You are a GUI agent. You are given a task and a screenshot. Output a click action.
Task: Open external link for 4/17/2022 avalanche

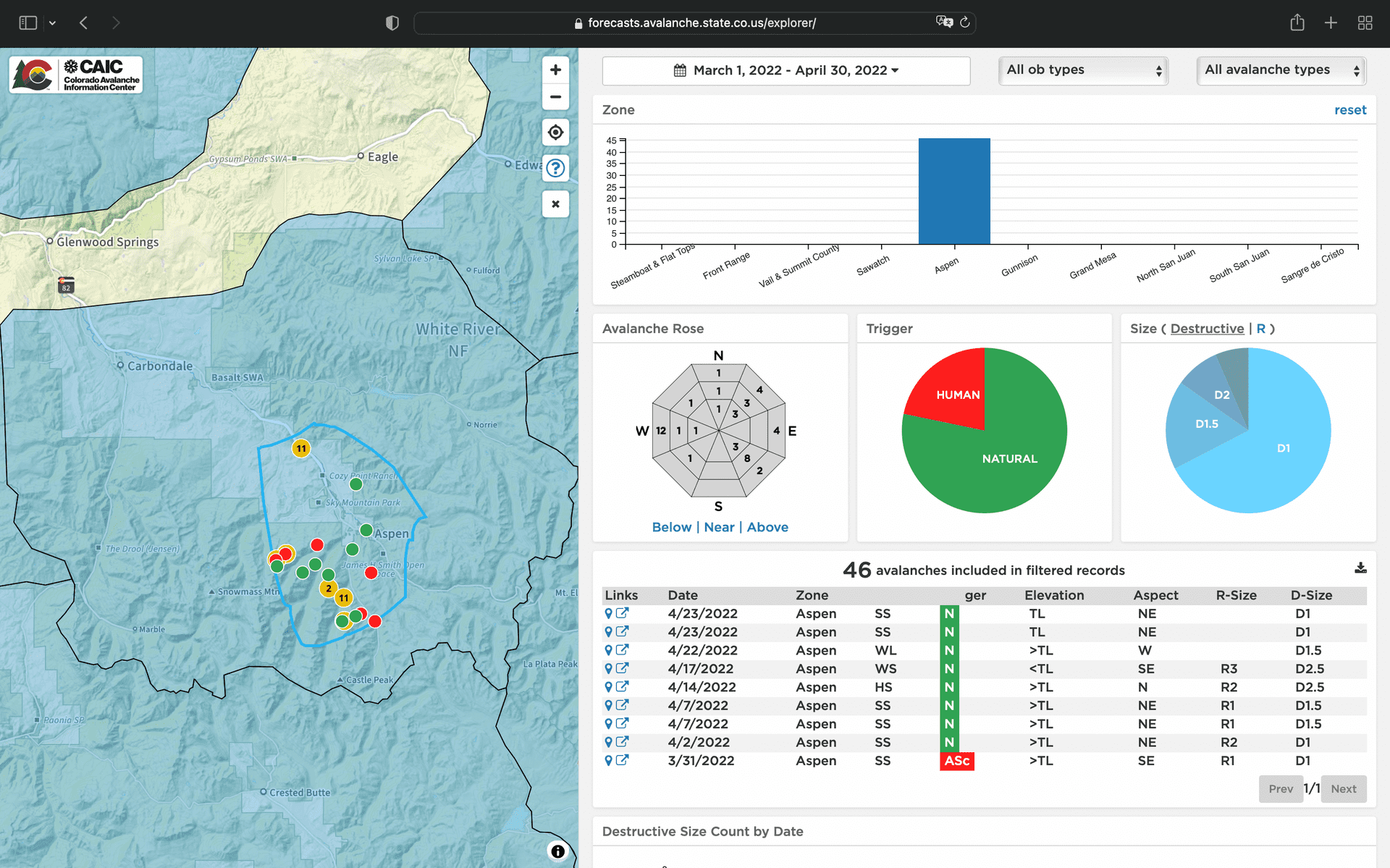click(622, 668)
